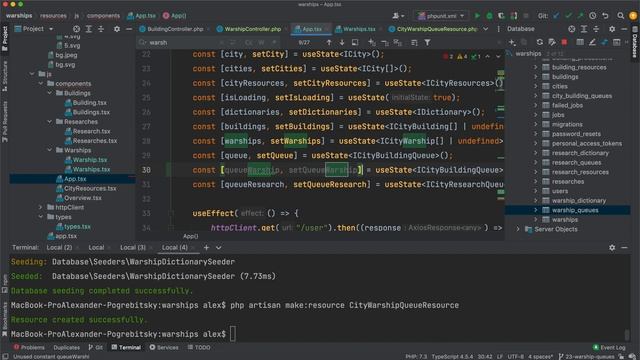Update project from Git with the blue arrow icon
The image size is (640, 360).
point(556,16)
